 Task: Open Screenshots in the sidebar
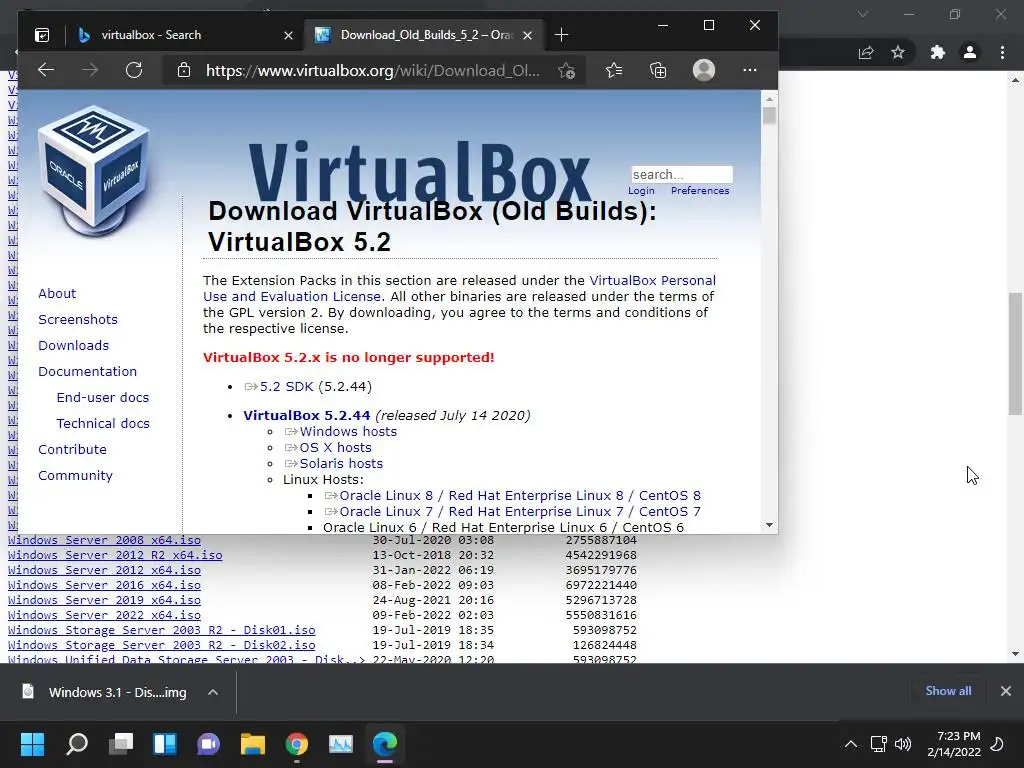(78, 319)
